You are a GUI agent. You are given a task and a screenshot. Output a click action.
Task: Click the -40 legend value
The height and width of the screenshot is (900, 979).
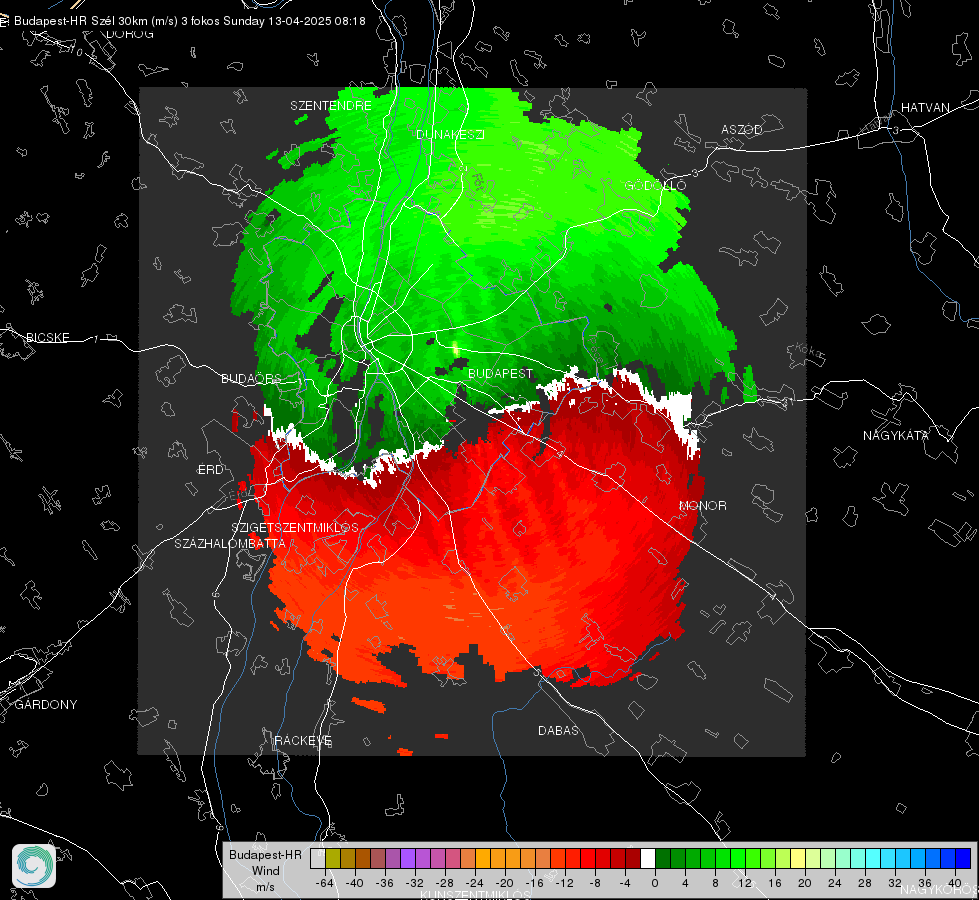[354, 883]
